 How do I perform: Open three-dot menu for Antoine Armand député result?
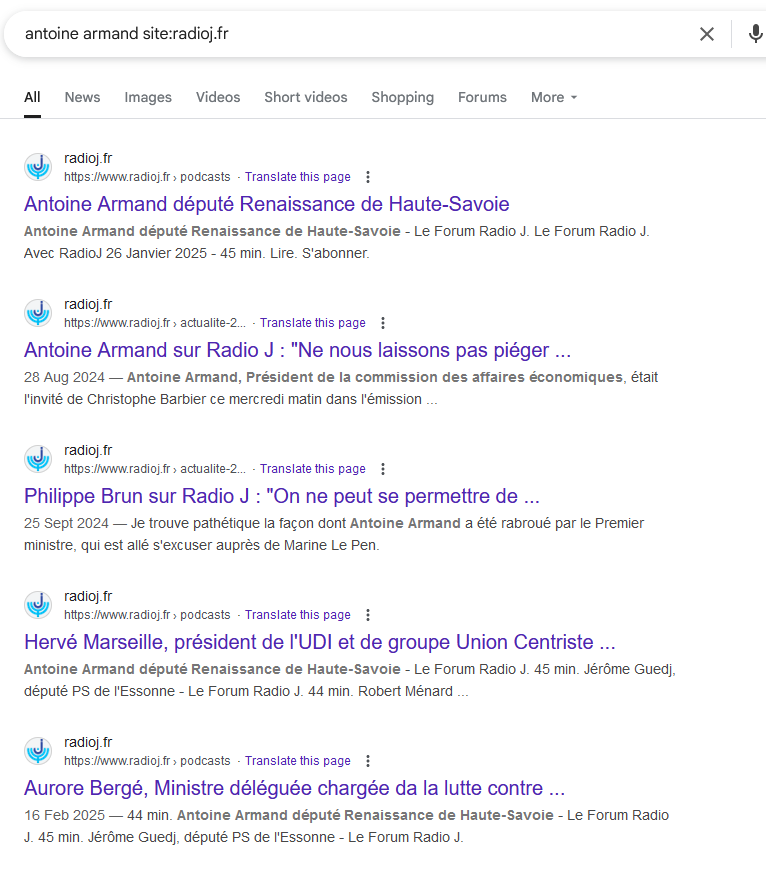(368, 177)
